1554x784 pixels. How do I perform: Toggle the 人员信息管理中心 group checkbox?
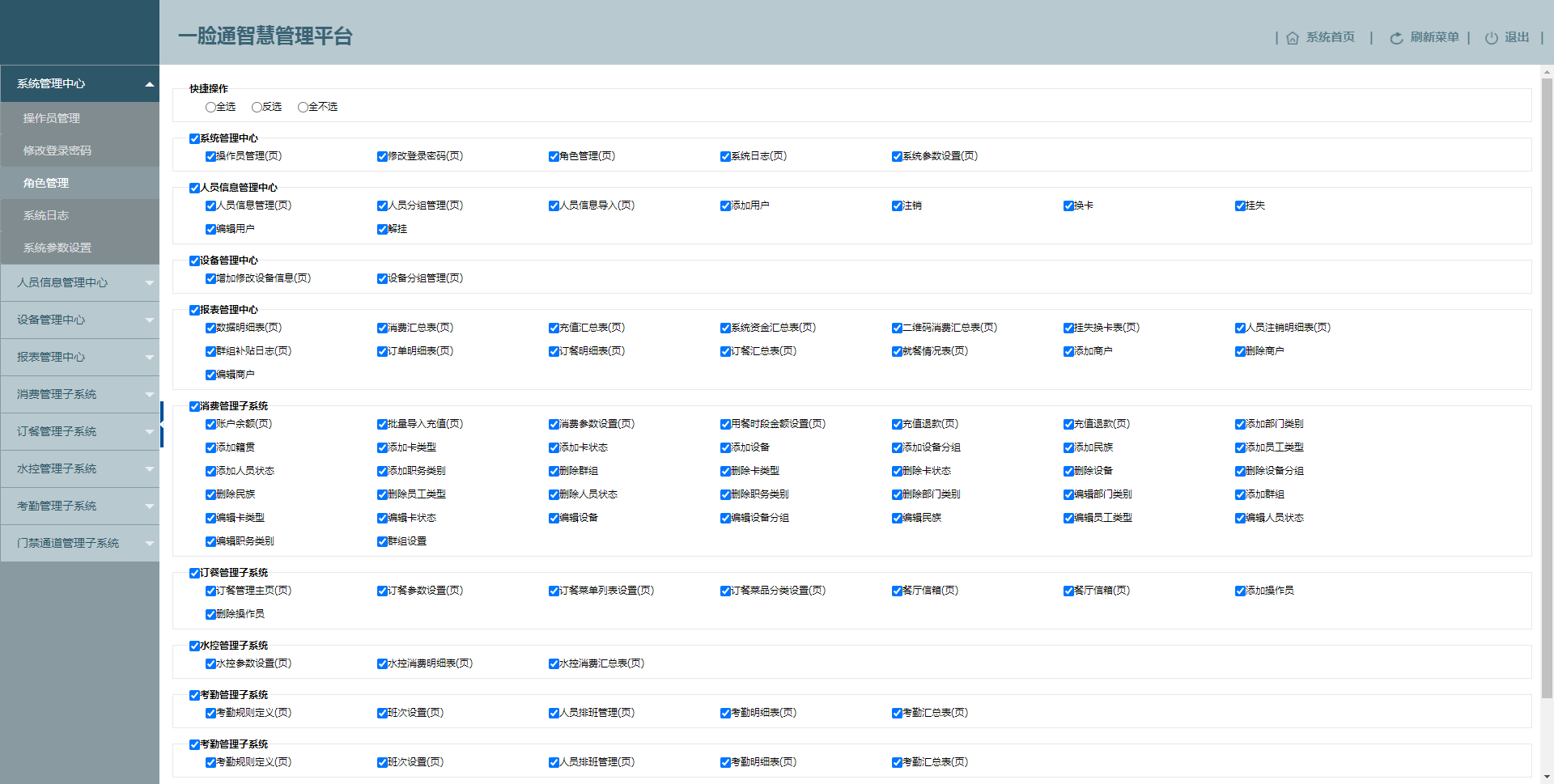tap(194, 188)
